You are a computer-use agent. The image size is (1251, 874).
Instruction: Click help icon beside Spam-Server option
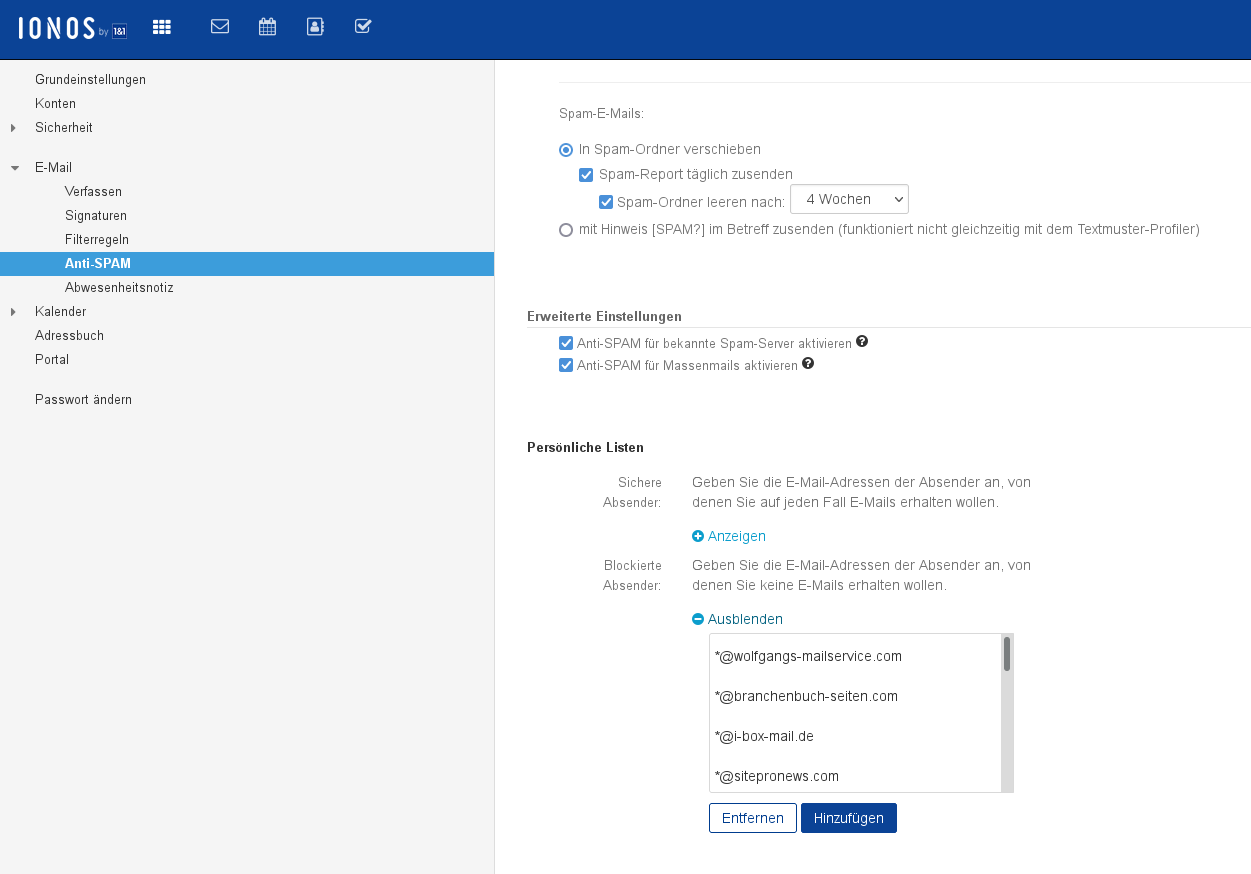tap(862, 341)
